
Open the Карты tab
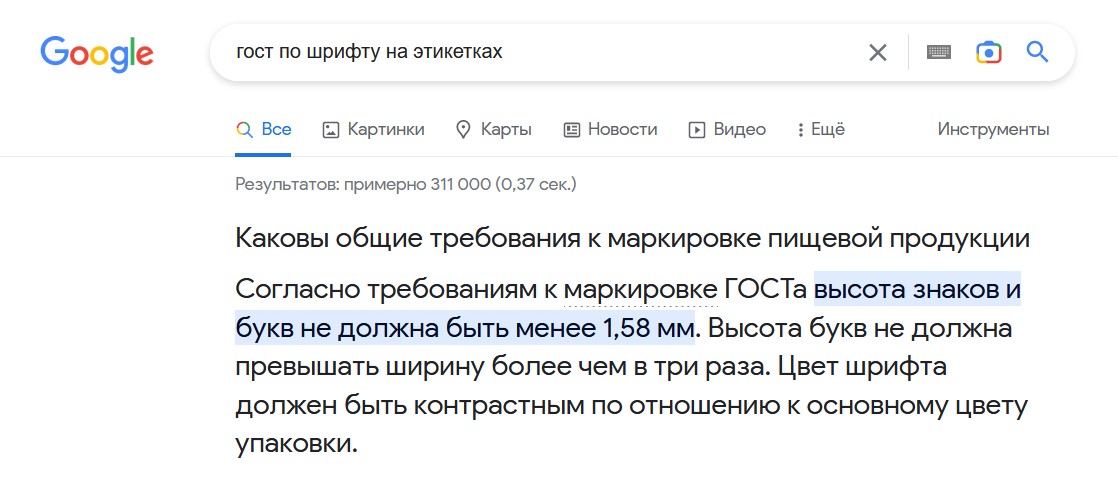coord(493,130)
